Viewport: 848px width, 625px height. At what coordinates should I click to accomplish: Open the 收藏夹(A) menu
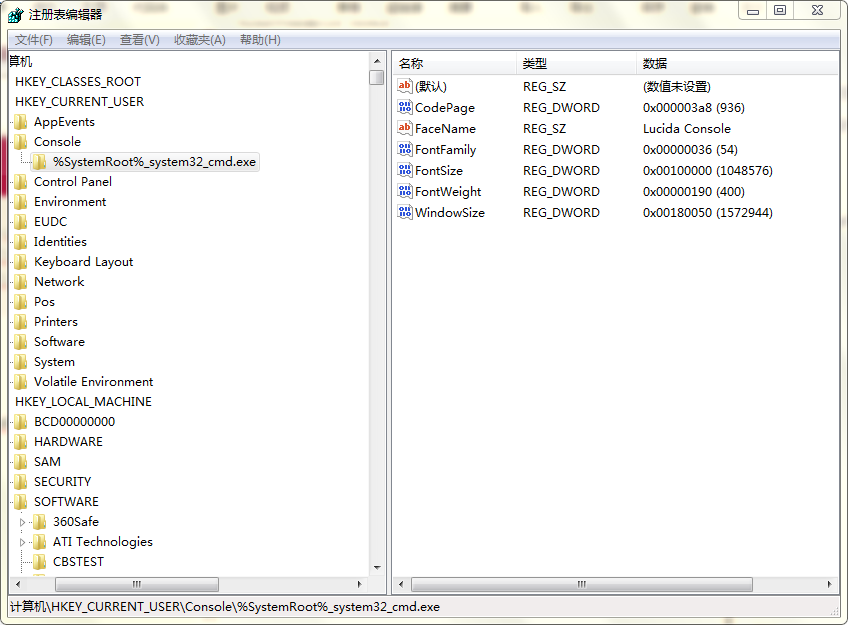coord(200,39)
